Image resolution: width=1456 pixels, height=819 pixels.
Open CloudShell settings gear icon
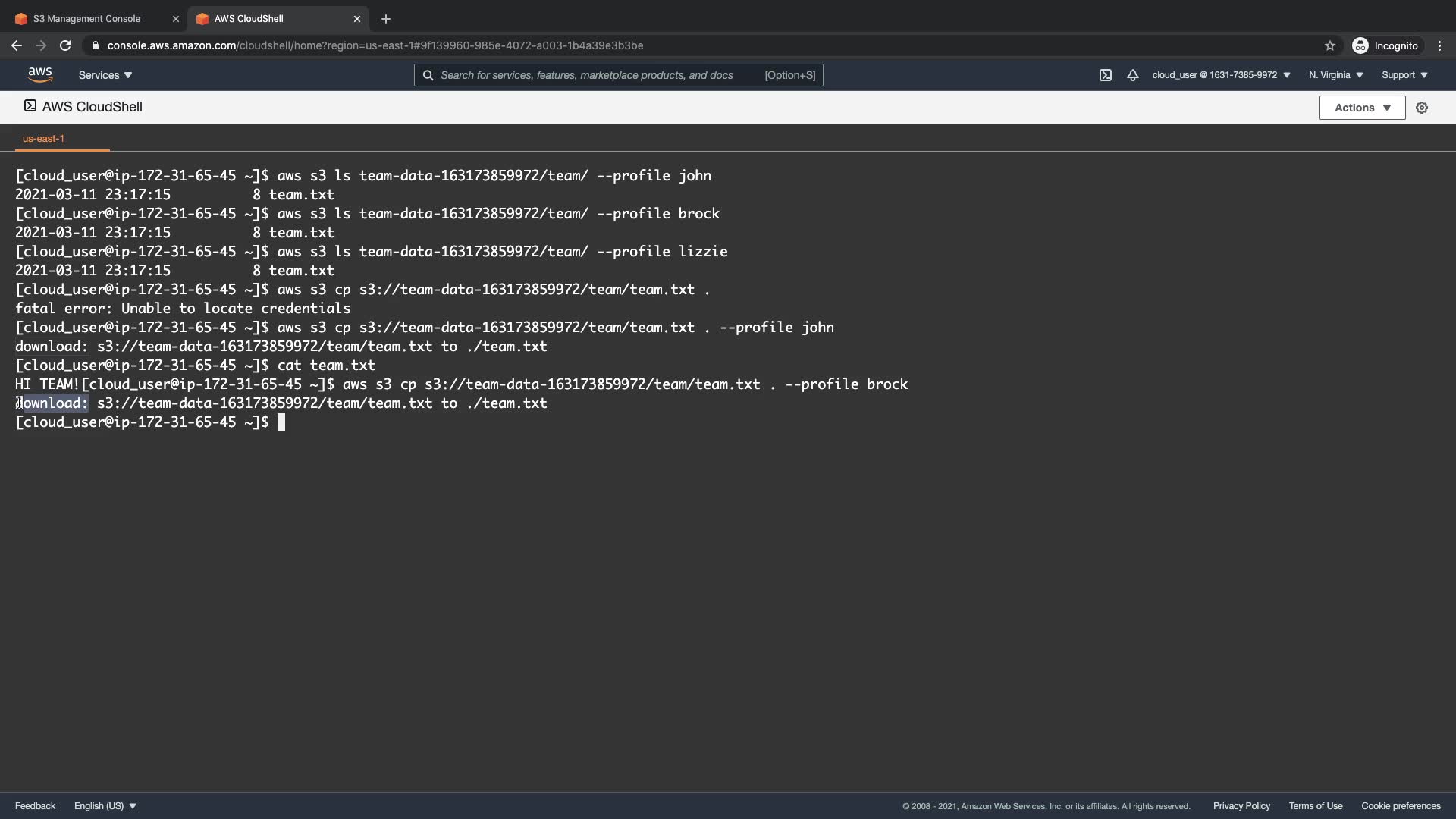coord(1422,108)
